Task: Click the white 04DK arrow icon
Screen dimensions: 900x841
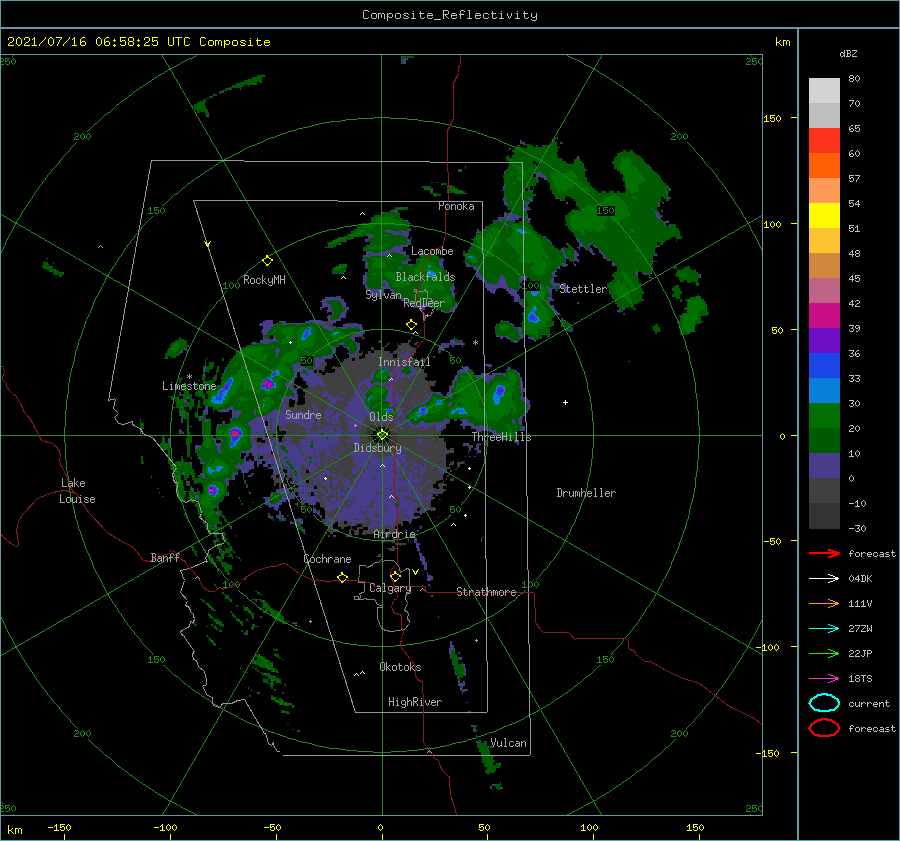Action: pyautogui.click(x=824, y=579)
